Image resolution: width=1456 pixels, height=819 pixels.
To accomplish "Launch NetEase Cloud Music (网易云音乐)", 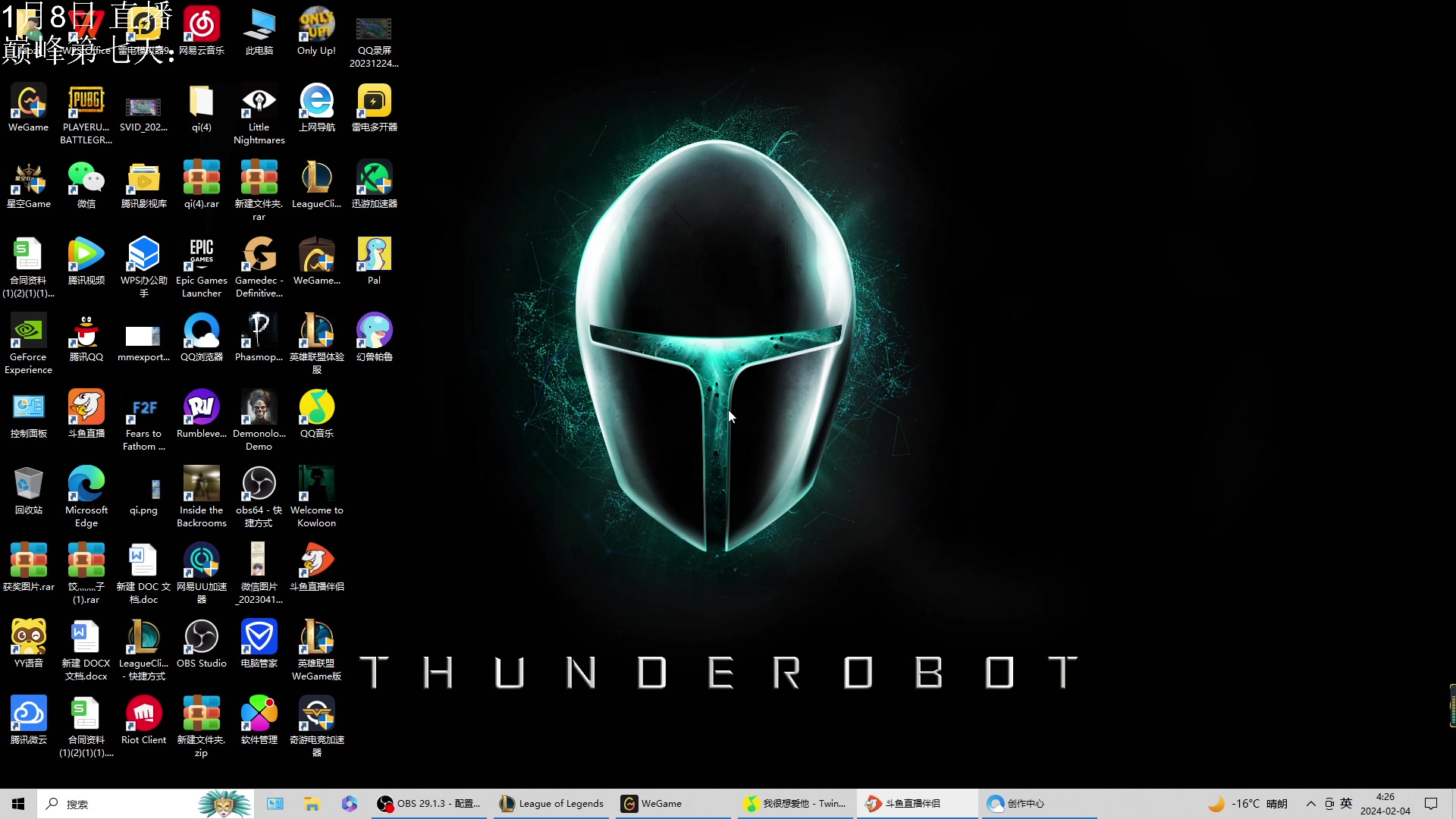I will (x=202, y=32).
